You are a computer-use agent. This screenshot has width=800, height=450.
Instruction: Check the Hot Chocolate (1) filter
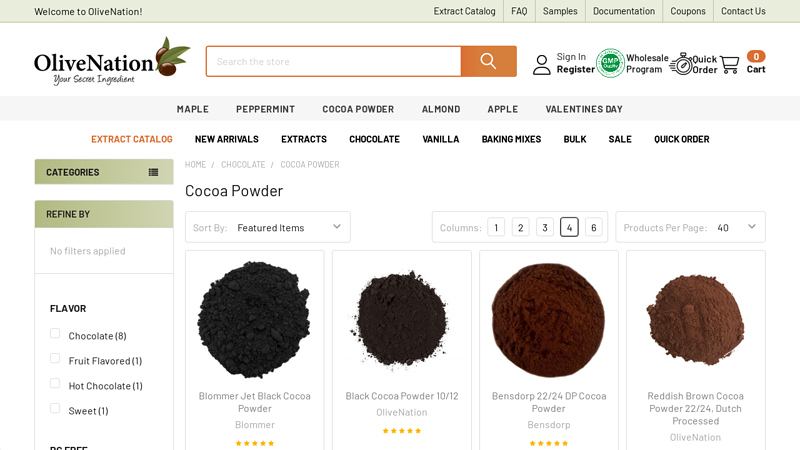pyautogui.click(x=55, y=383)
